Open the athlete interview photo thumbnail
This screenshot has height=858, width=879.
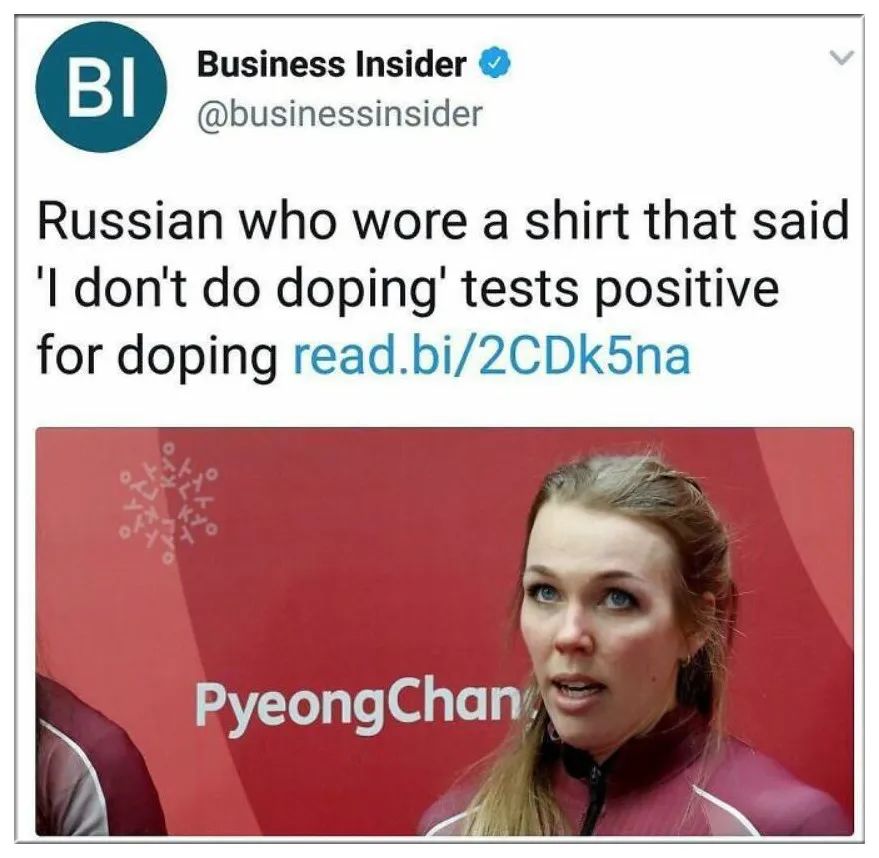click(x=445, y=631)
